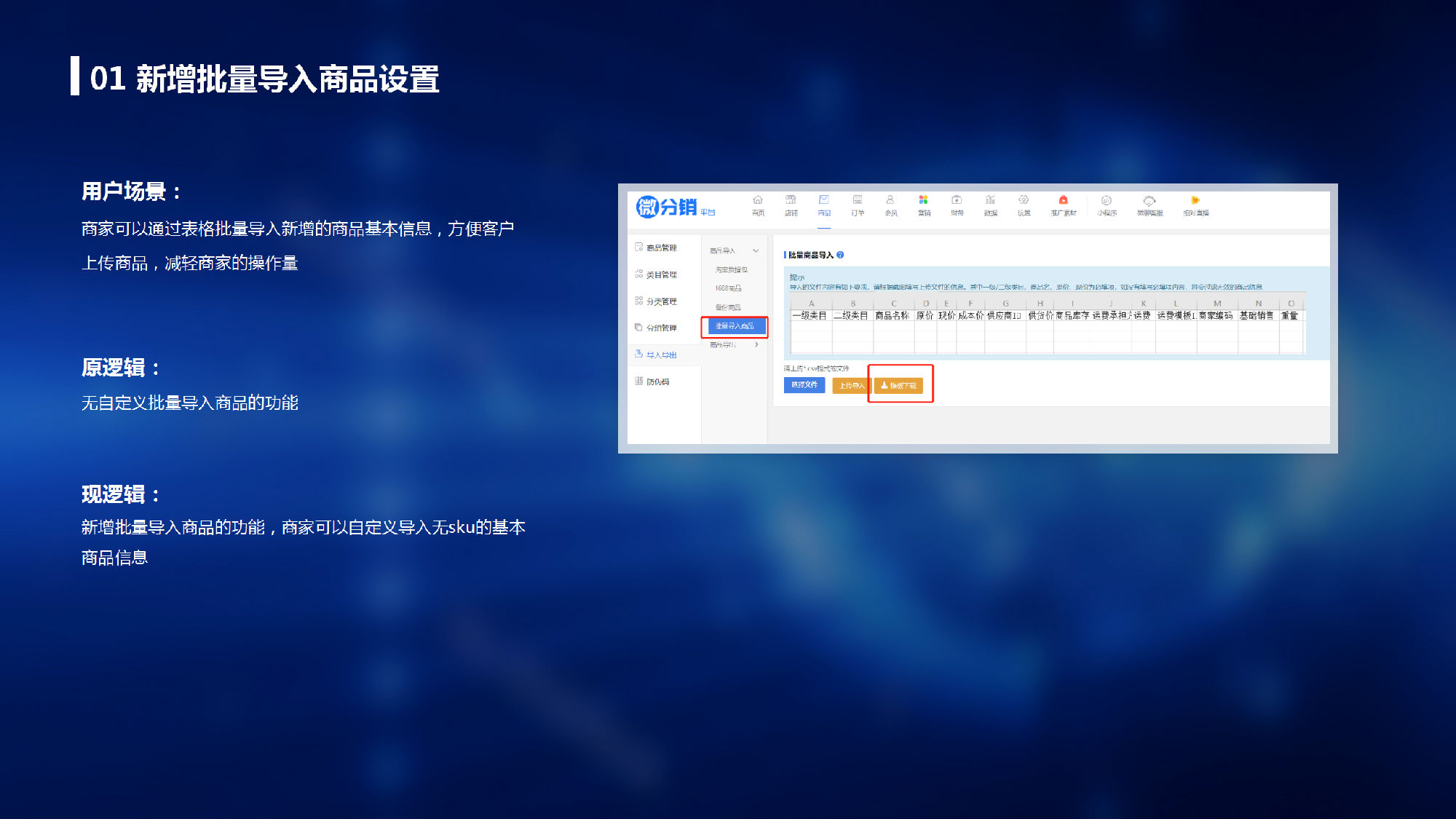This screenshot has width=1456, height=819.
Task: Click the 模板下载 download button
Action: (899, 386)
